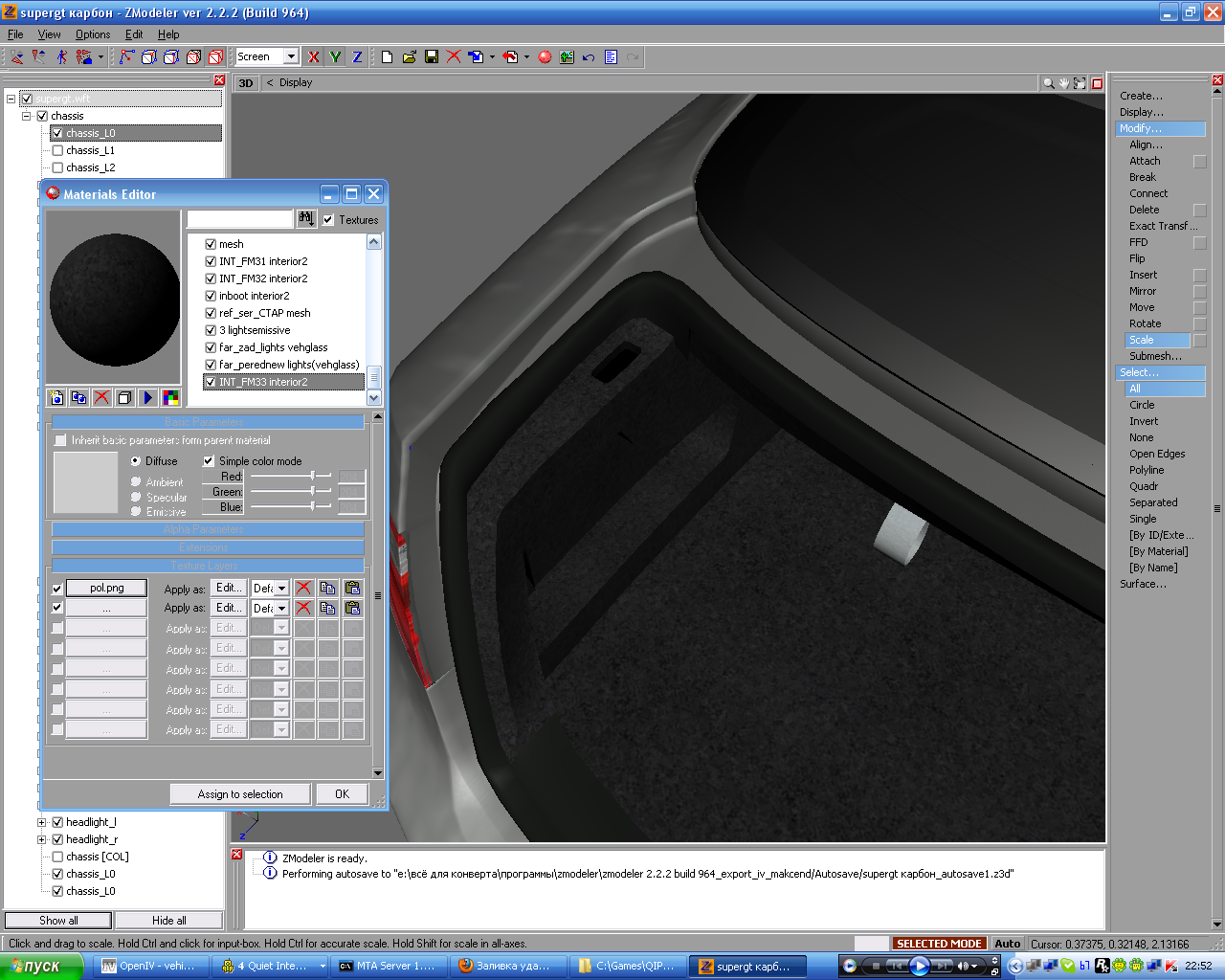The width and height of the screenshot is (1225, 980).
Task: Click the Assign to selection button
Action: (x=240, y=794)
